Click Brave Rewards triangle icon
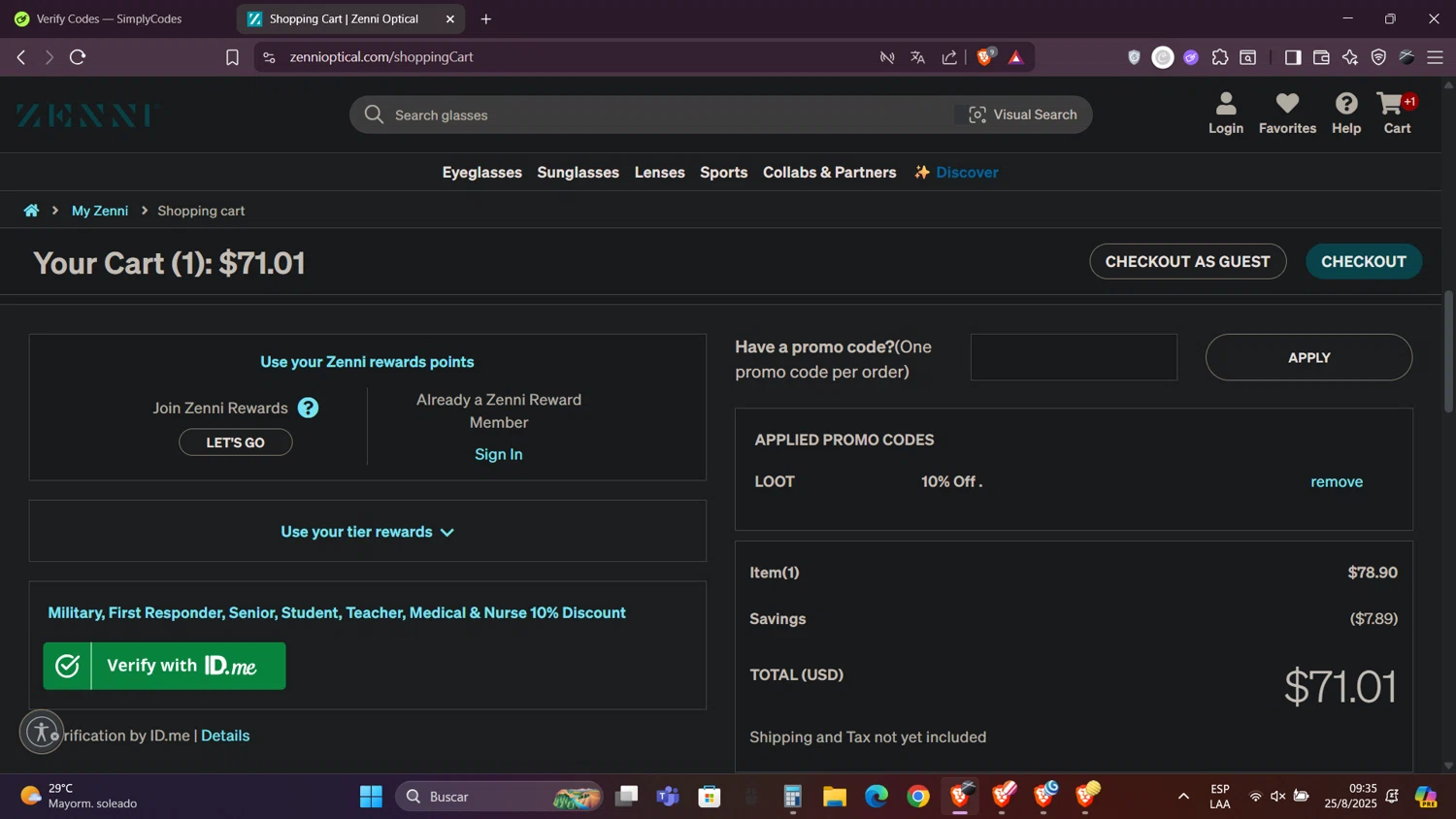The width and height of the screenshot is (1456, 819). point(1015,57)
